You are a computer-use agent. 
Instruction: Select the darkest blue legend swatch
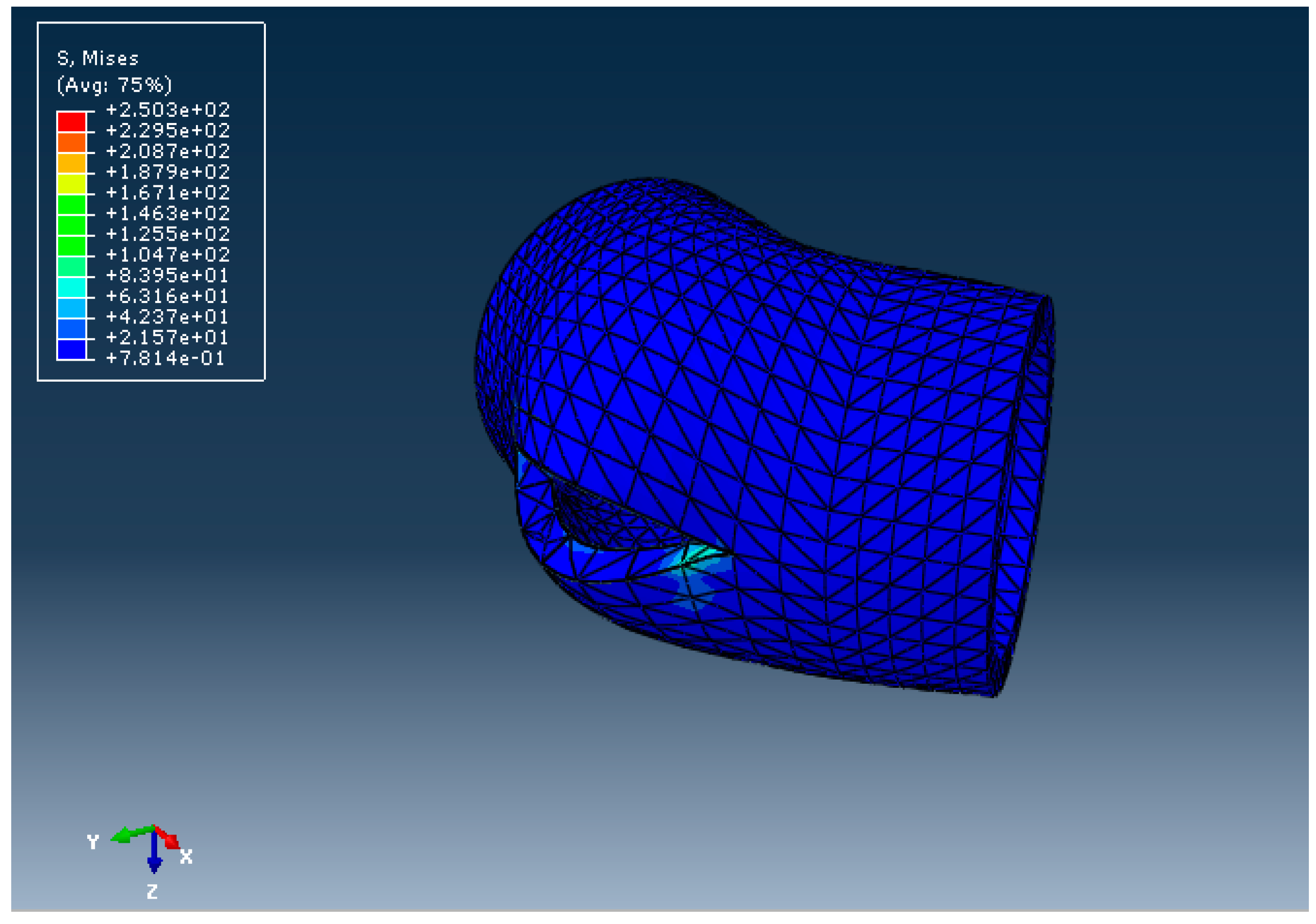(x=71, y=349)
